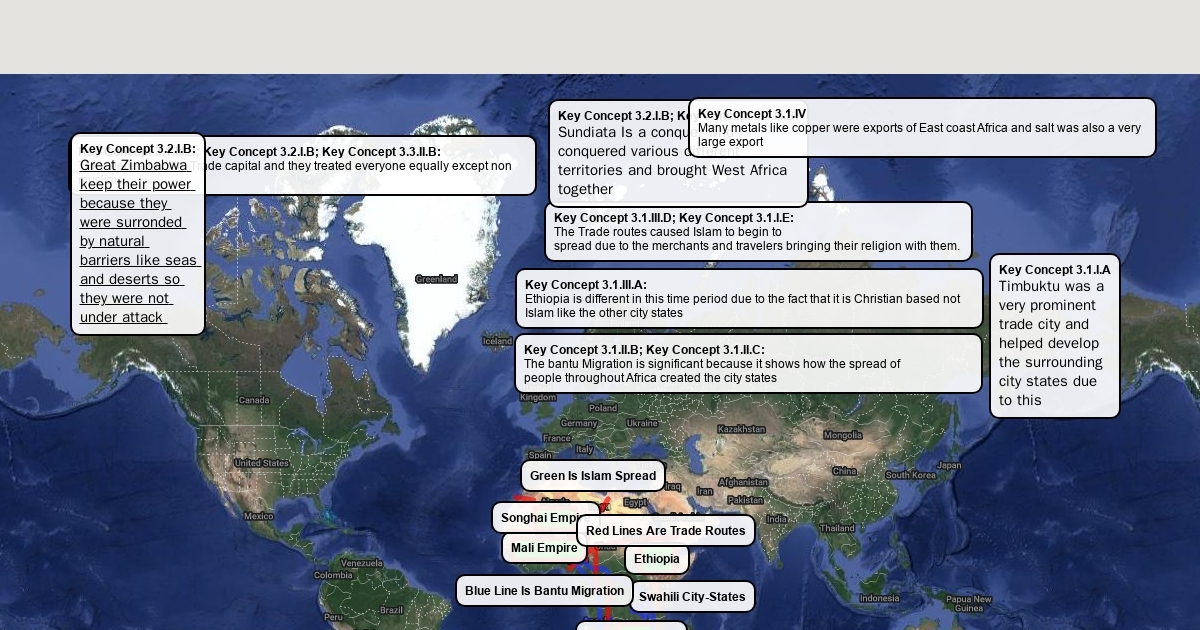Select the 'Ethiopia' marker label

click(656, 559)
